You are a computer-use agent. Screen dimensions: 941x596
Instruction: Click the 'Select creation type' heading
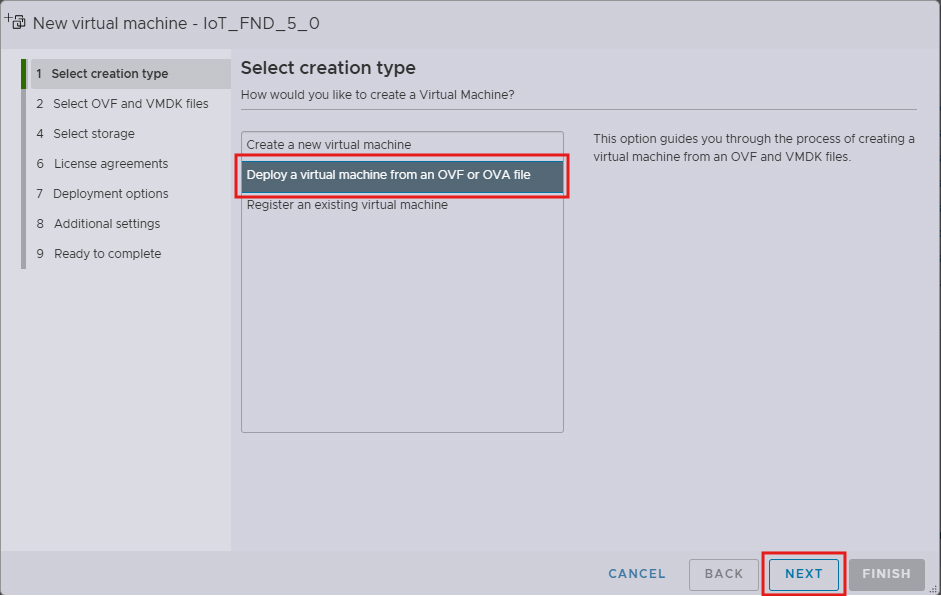click(328, 68)
